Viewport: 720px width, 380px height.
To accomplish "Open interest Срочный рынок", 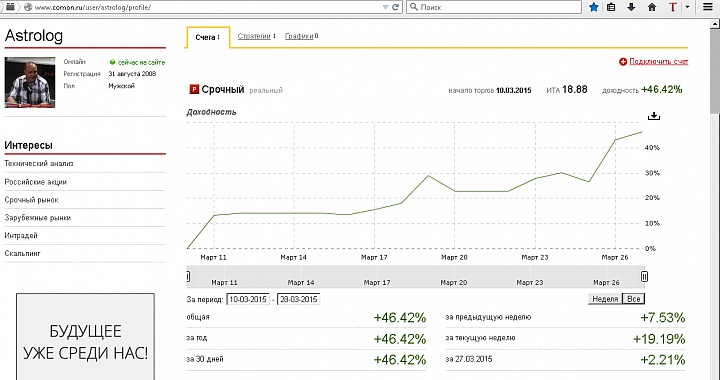I will (x=32, y=200).
